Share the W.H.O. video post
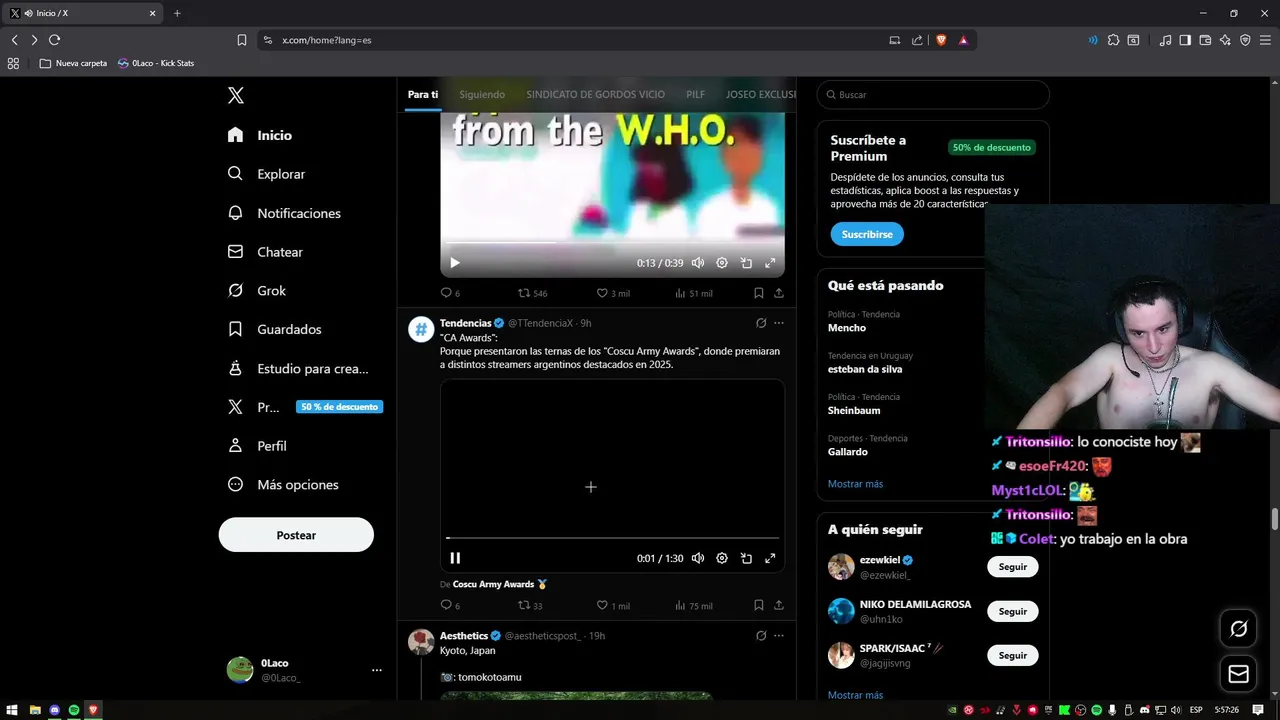 [779, 293]
